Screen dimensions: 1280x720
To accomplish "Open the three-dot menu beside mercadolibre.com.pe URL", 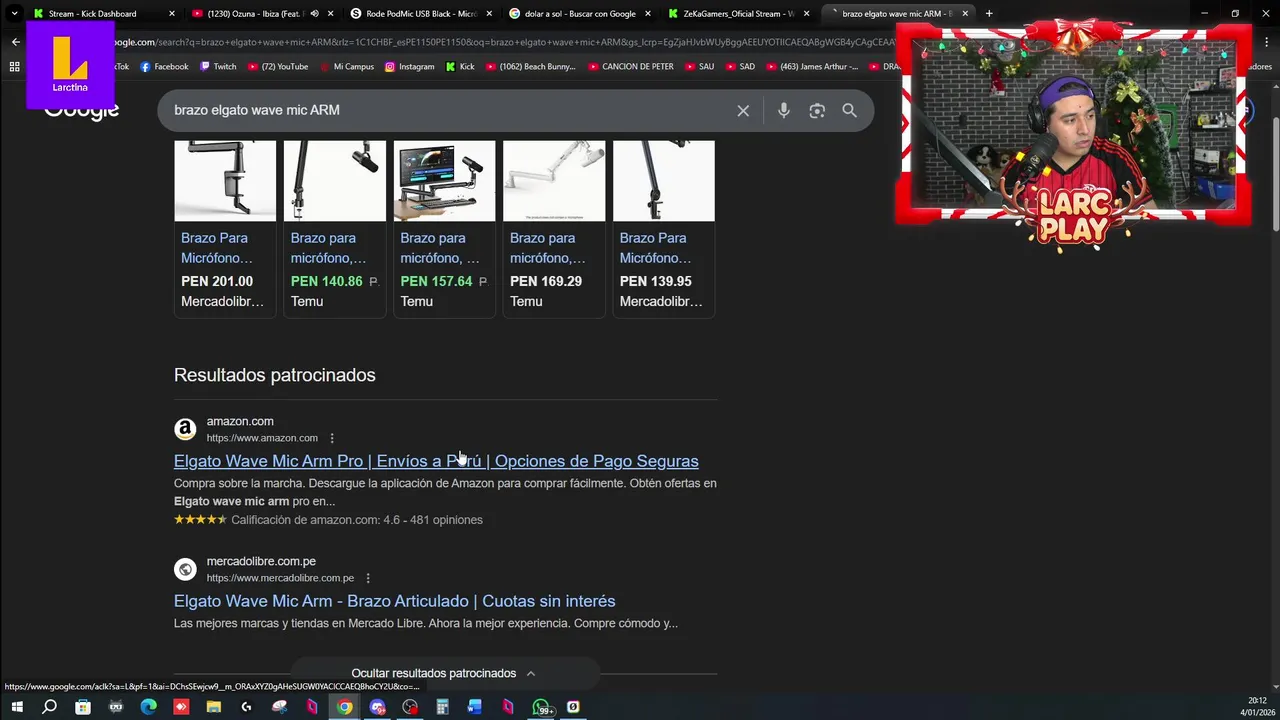I will coord(368,578).
